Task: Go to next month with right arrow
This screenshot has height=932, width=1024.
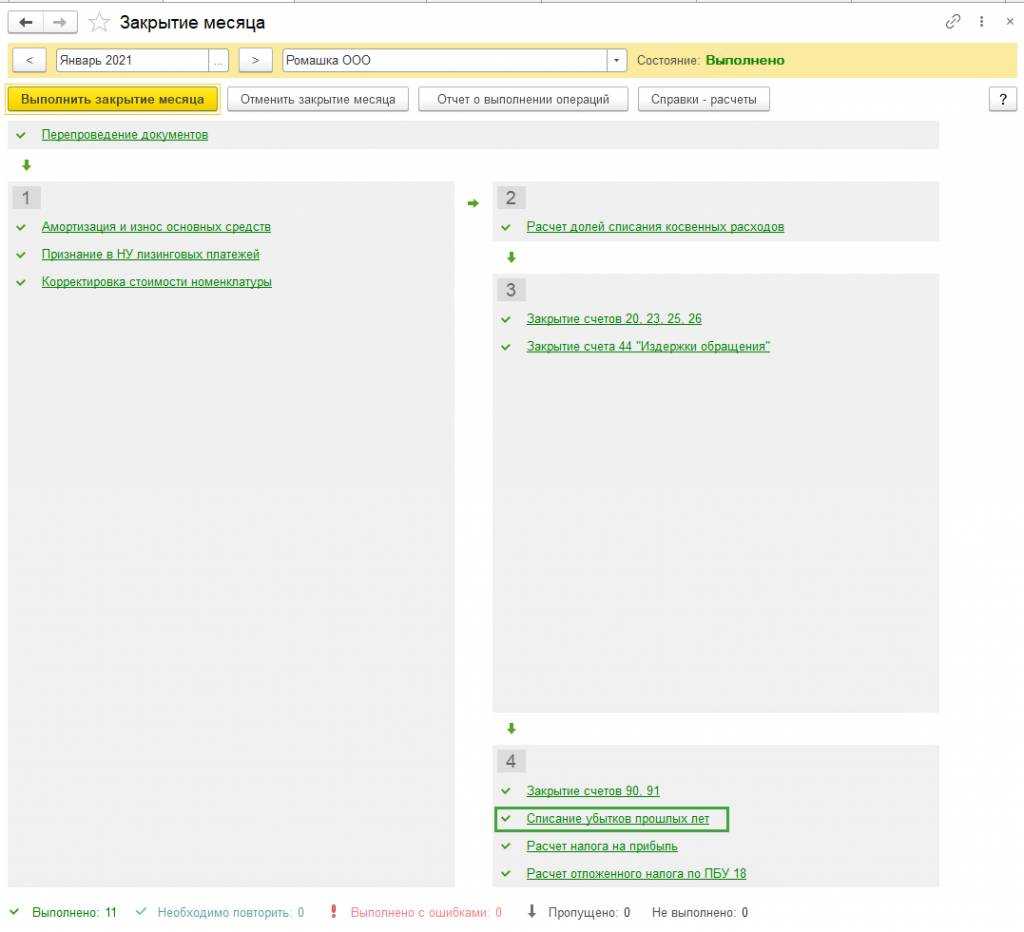Action: [x=256, y=60]
